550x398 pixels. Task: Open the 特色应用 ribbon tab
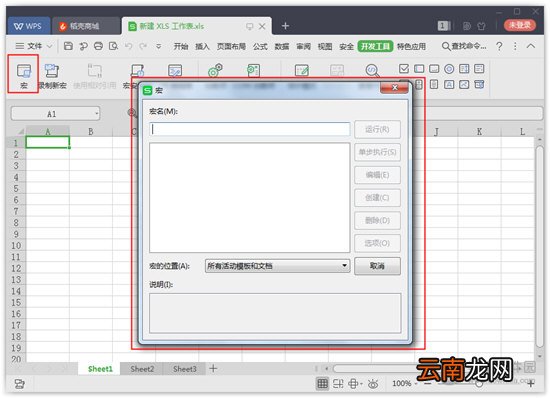coord(411,46)
